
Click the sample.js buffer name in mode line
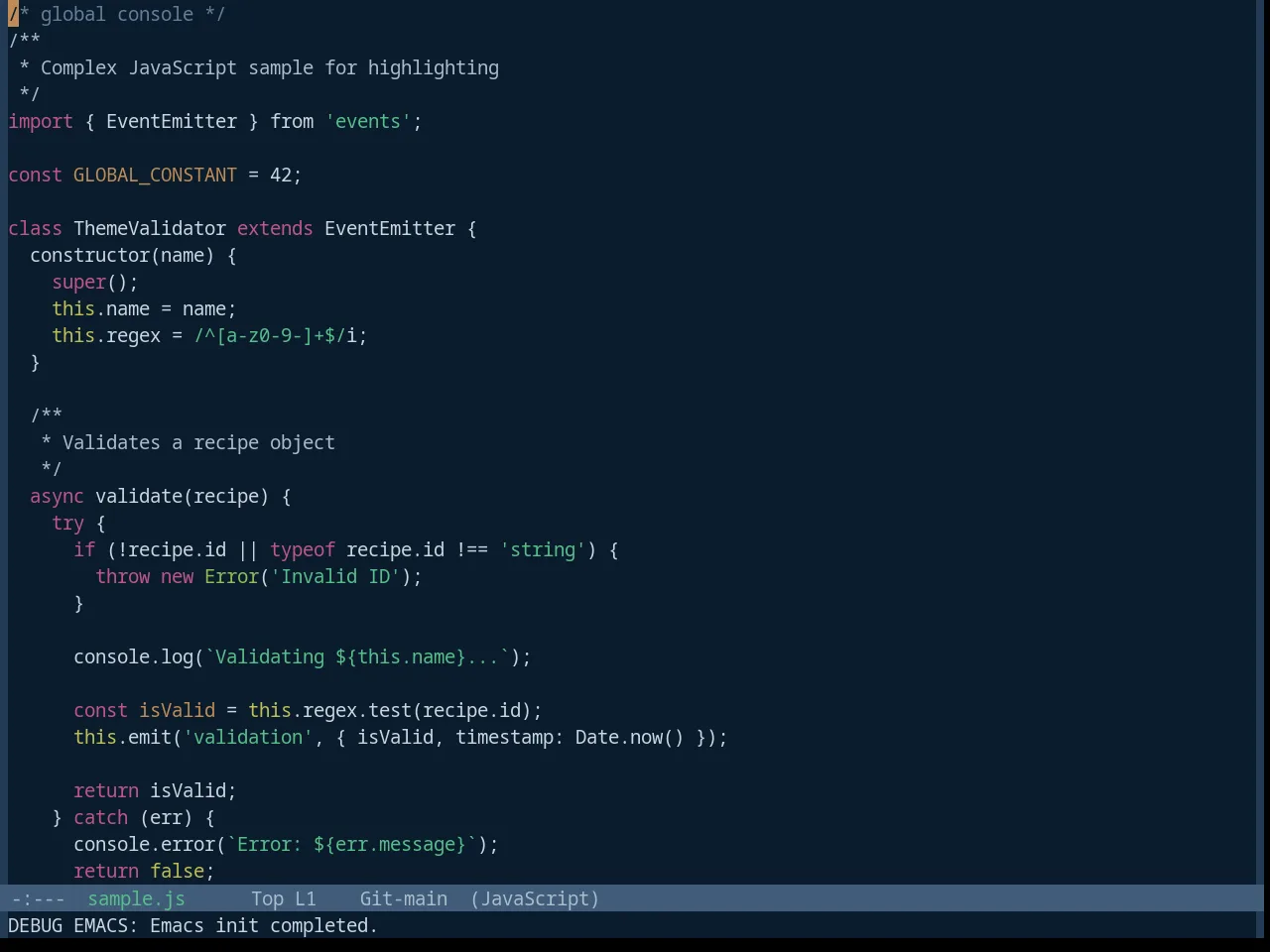(136, 898)
